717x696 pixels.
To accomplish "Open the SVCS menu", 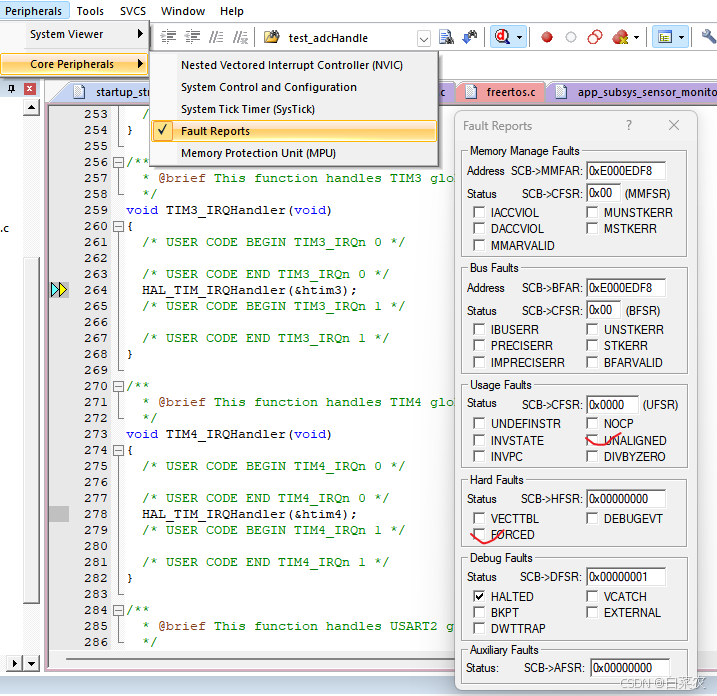I will (133, 11).
